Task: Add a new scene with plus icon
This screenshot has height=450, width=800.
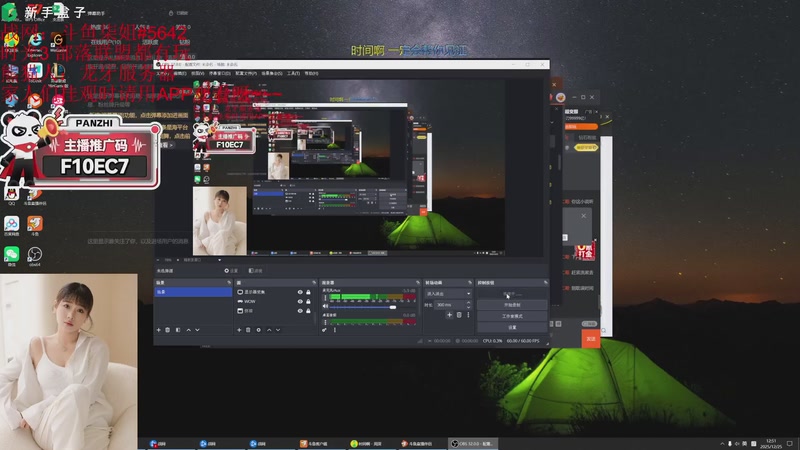Action: [x=159, y=330]
